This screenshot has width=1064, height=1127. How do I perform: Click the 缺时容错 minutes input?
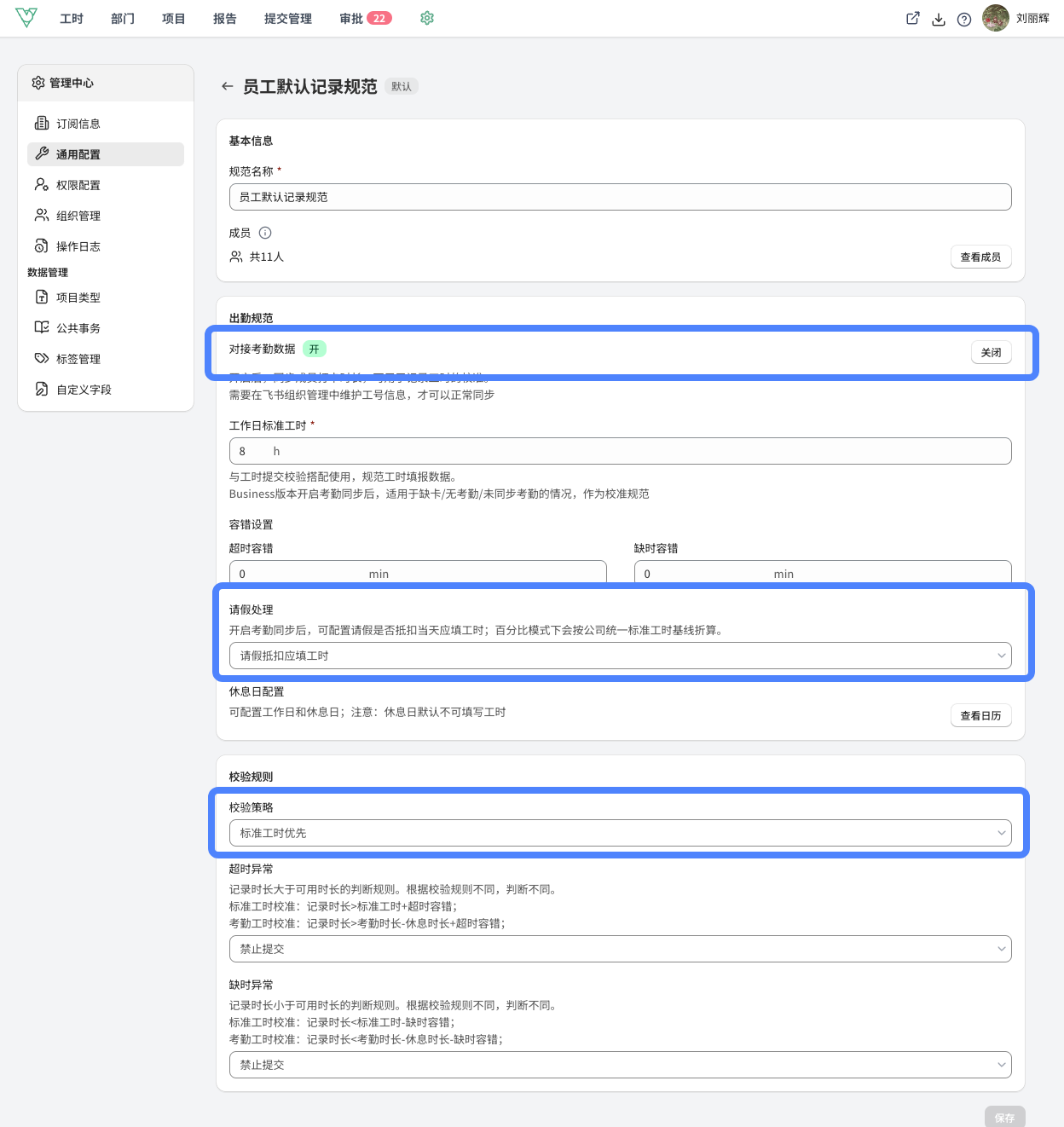click(823, 573)
